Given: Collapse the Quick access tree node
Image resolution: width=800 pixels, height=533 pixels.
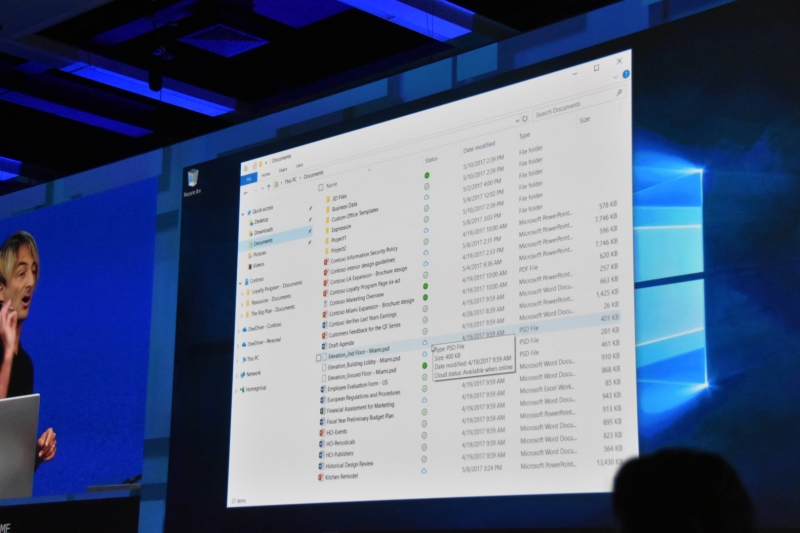Looking at the screenshot, I should (x=243, y=213).
